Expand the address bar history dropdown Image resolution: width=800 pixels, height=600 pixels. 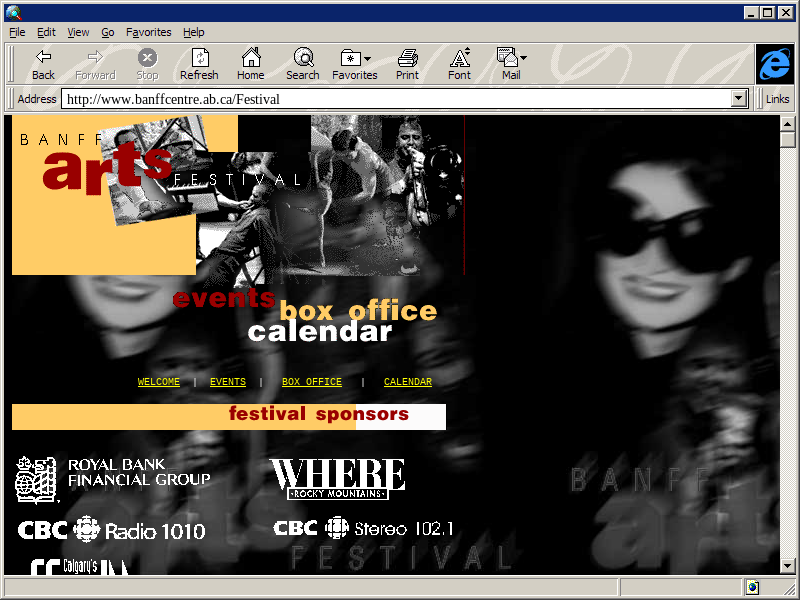[x=740, y=99]
